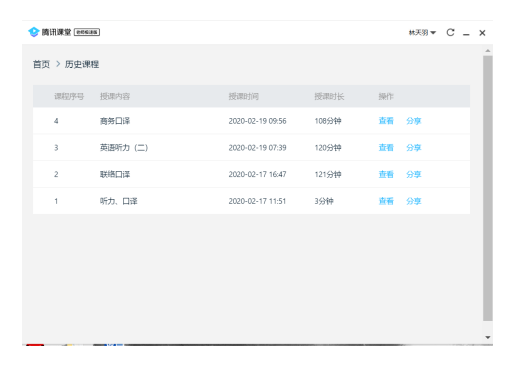514x373 pixels.
Task: Click course number 3
Action: (56, 148)
